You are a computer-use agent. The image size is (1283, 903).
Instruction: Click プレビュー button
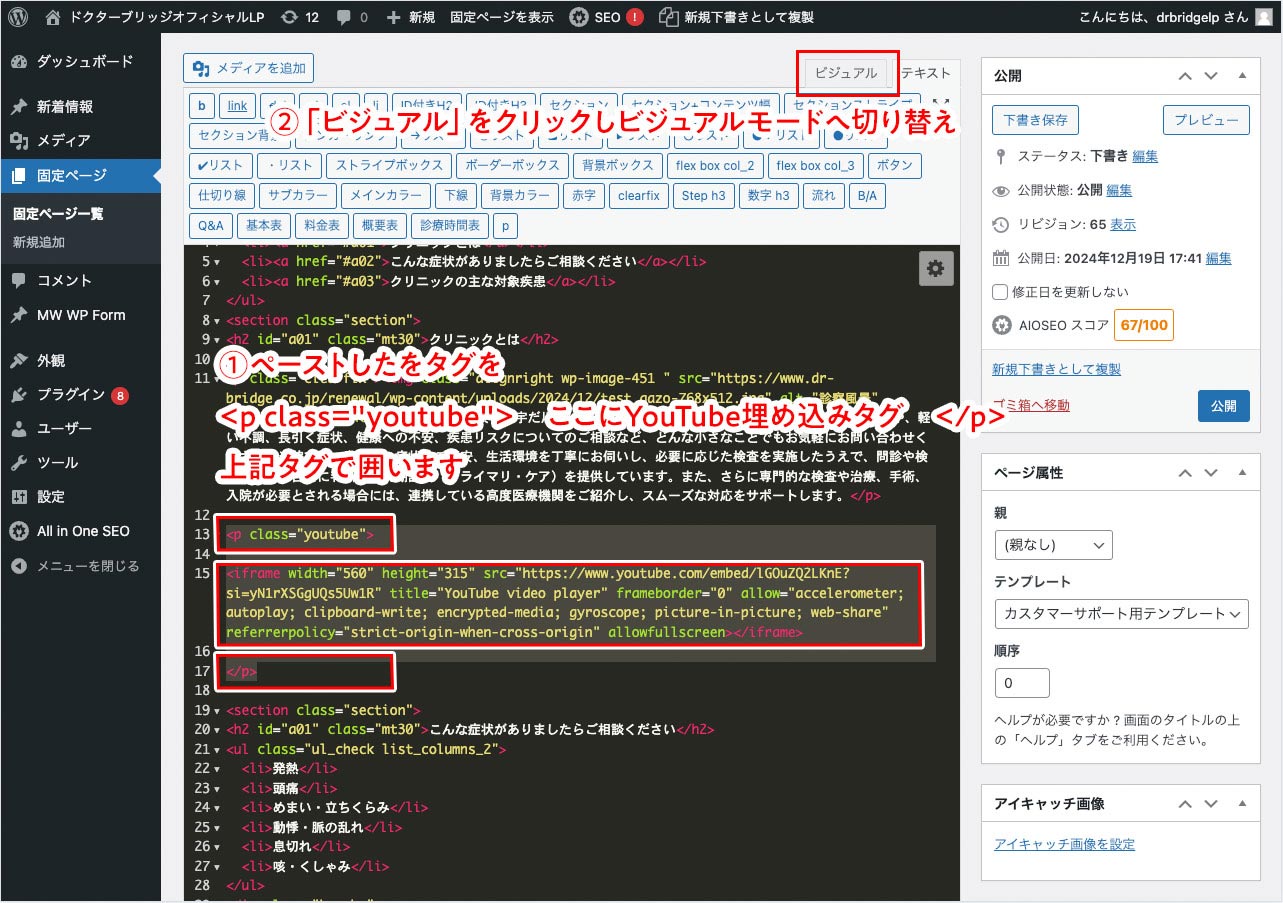tap(1206, 121)
